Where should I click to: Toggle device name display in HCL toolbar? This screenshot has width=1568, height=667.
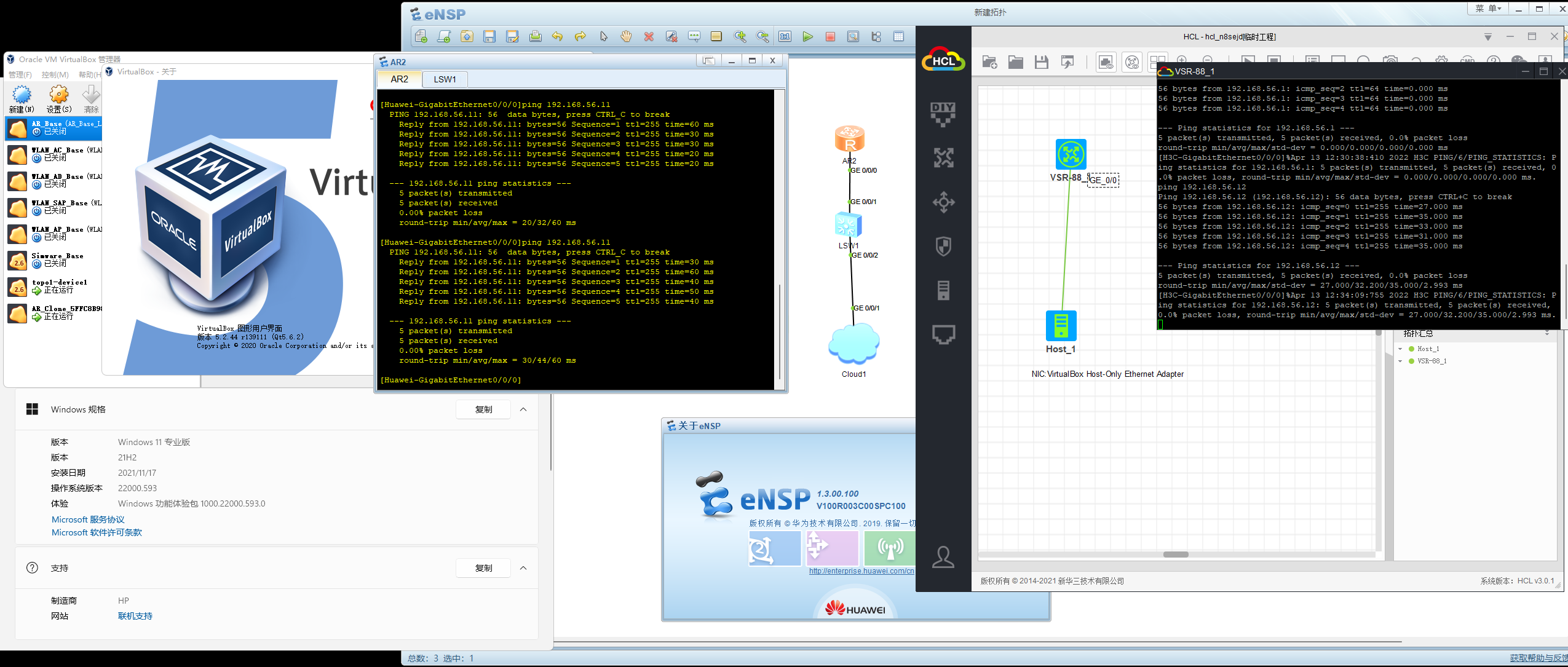tap(1132, 62)
